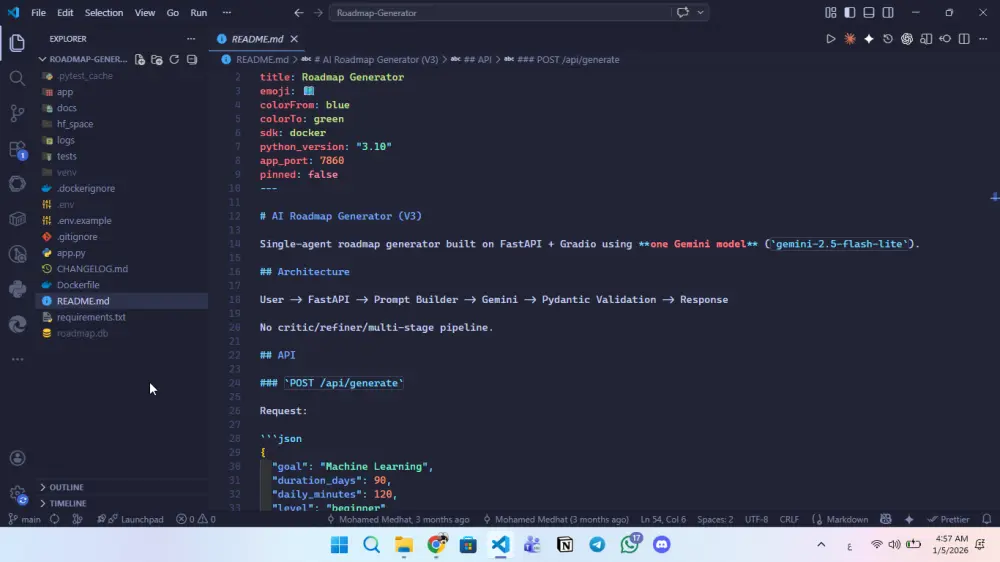The width and height of the screenshot is (1000, 562).
Task: Click the main branch in status bar
Action: pos(24,519)
